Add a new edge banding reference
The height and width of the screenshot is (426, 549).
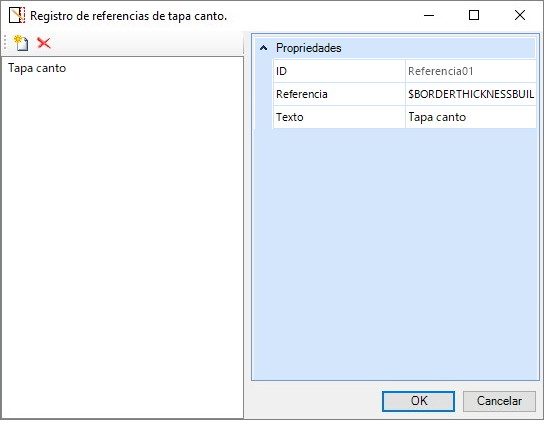[21, 43]
